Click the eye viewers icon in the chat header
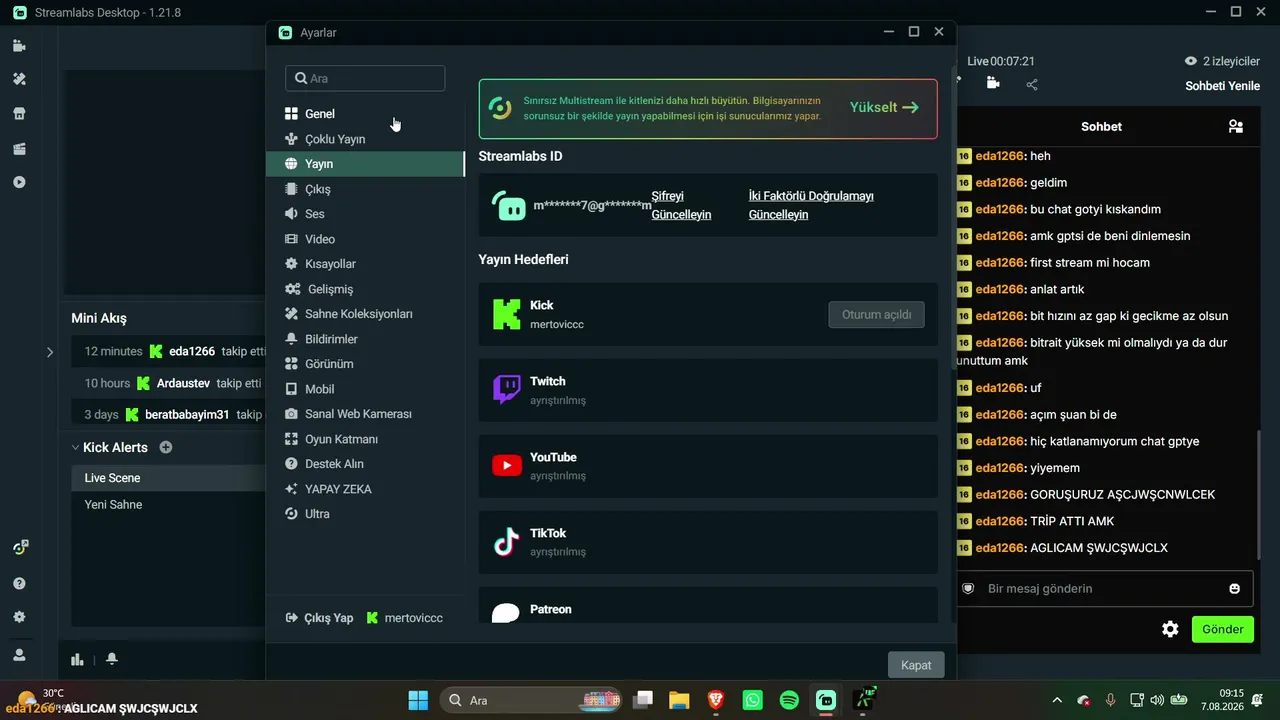1280x720 pixels. 1190,61
